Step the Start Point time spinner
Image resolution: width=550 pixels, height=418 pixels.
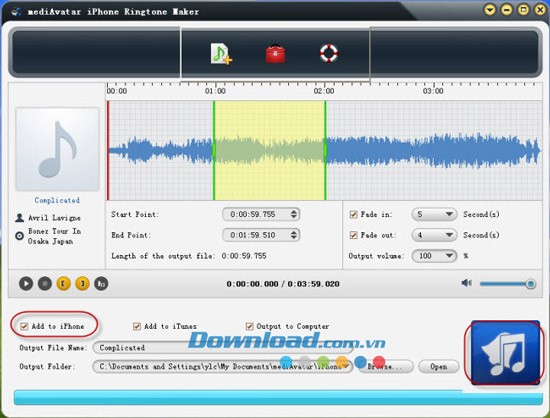pos(294,214)
